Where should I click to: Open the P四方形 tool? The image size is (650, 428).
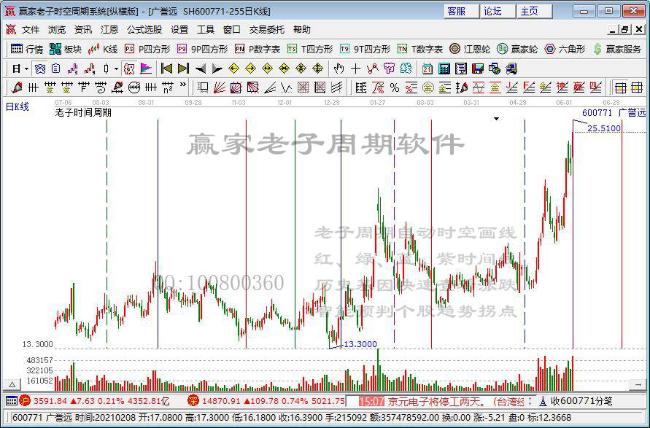click(x=147, y=49)
